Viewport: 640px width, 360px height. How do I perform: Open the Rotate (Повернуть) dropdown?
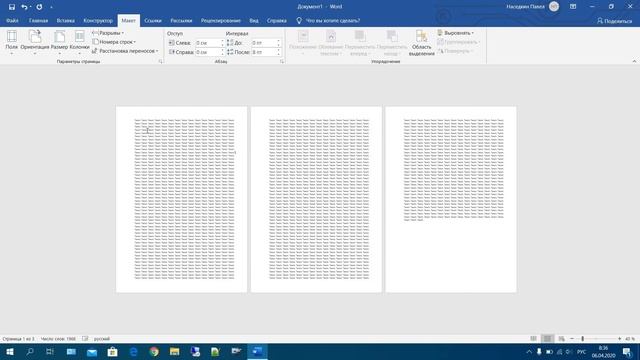tap(455, 51)
